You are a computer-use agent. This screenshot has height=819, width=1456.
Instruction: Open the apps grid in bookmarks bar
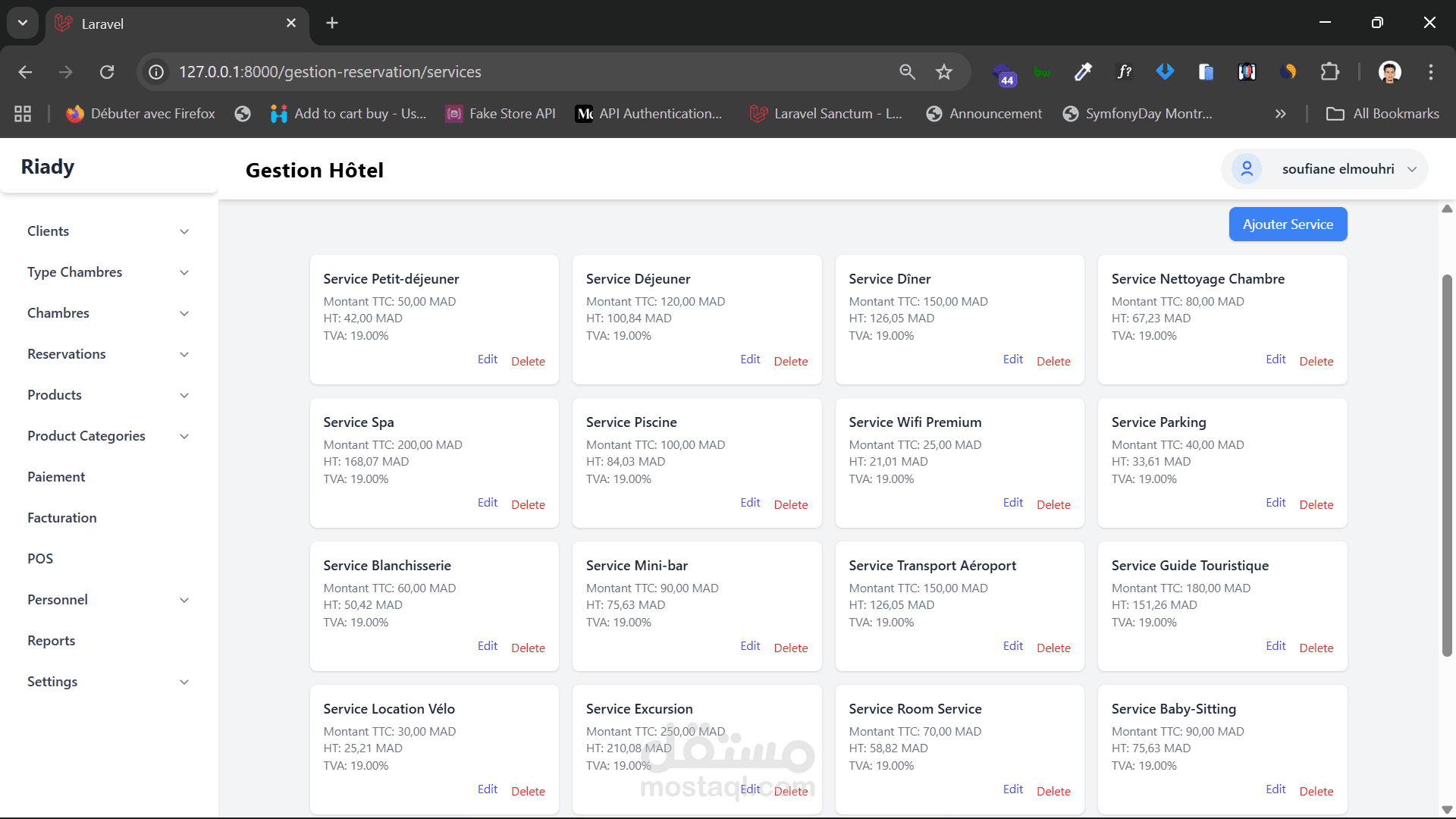(x=23, y=114)
